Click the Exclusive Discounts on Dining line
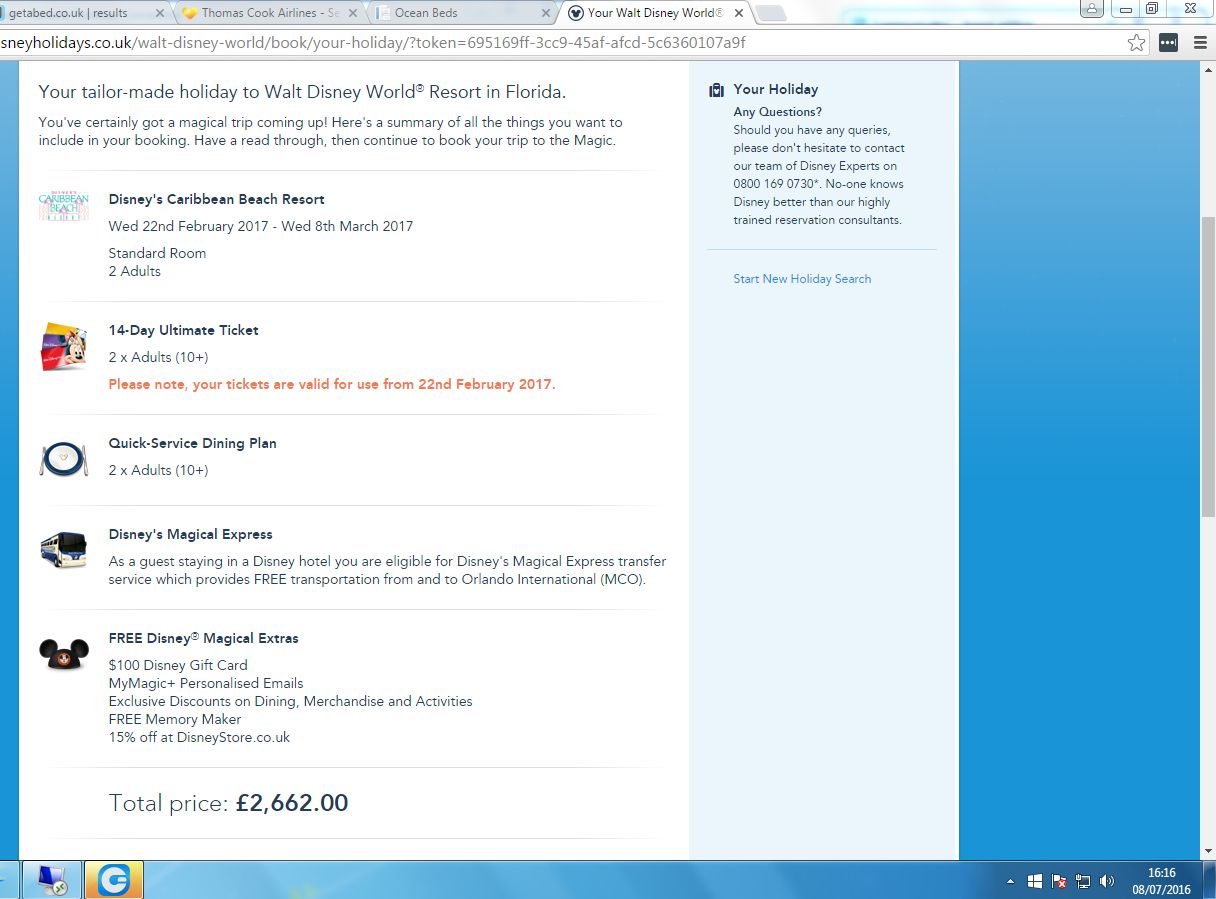 click(x=290, y=701)
